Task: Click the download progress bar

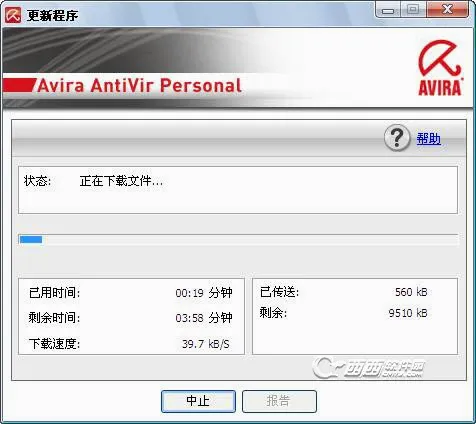Action: (238, 239)
